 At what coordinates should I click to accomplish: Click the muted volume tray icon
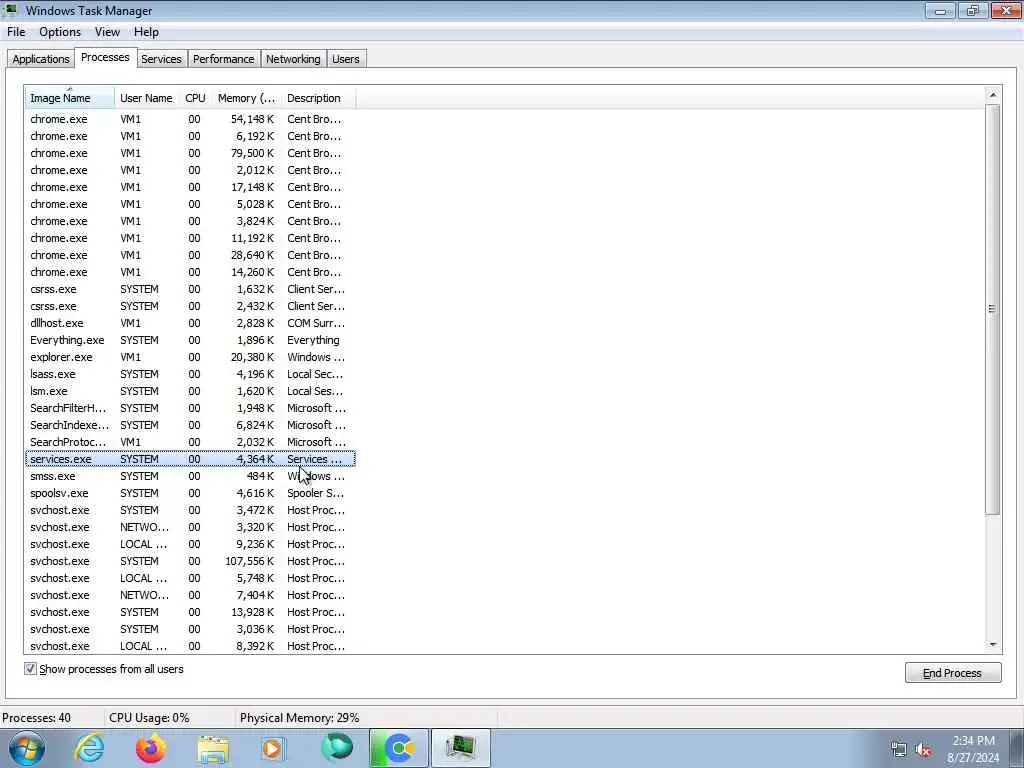923,749
